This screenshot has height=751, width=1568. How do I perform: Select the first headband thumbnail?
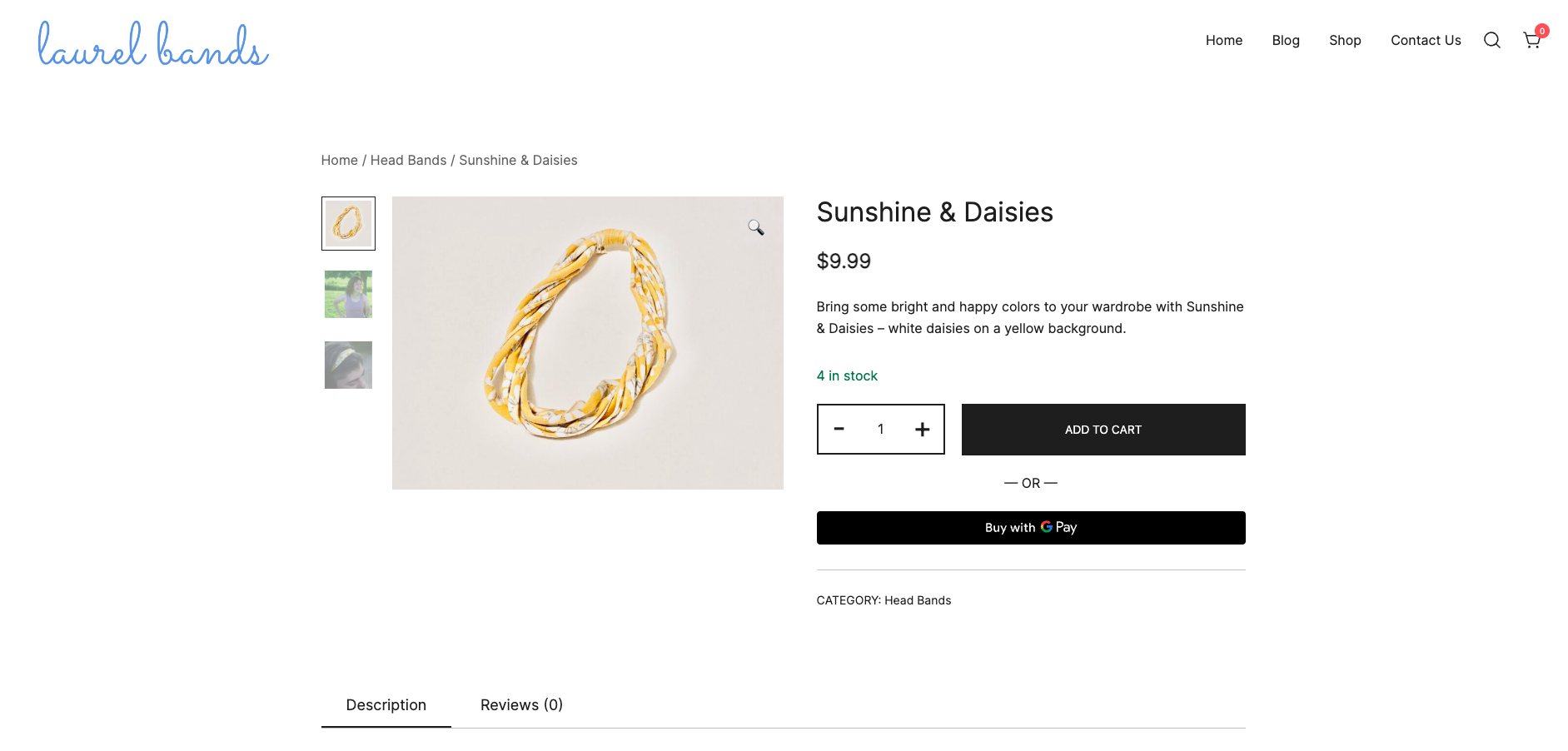[348, 223]
